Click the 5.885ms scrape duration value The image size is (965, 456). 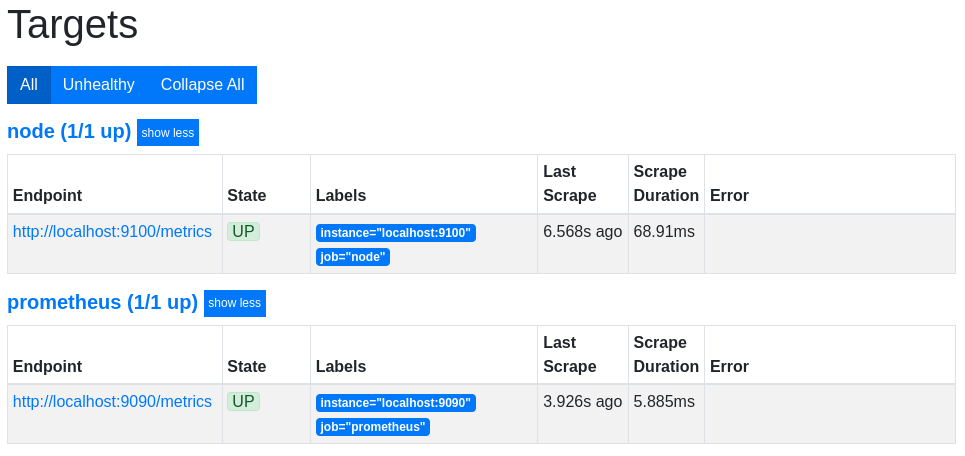(664, 402)
